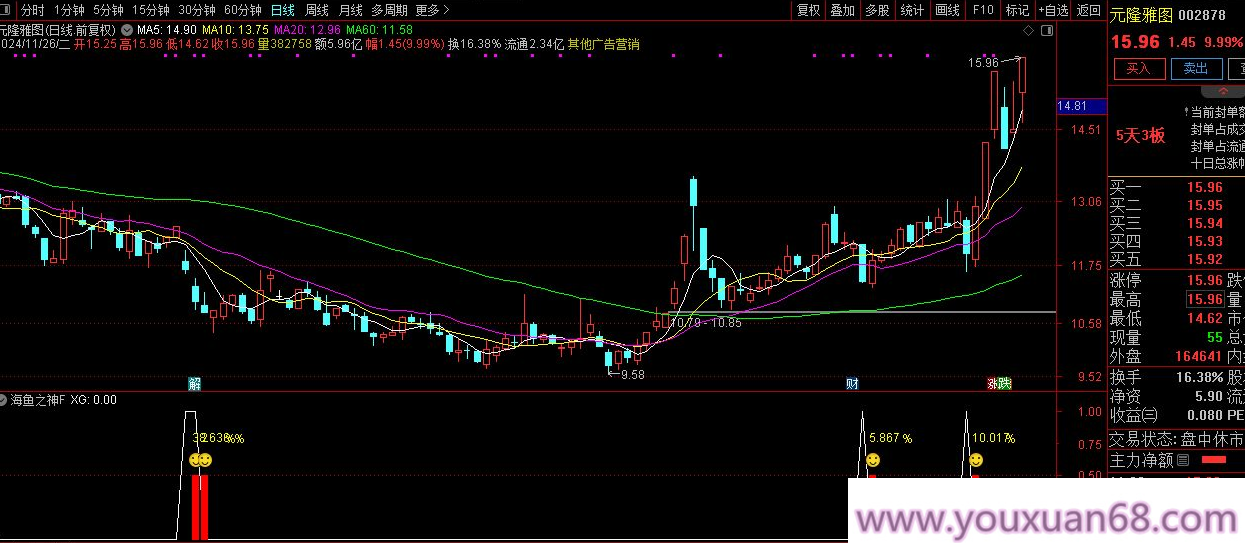Image resolution: width=1245 pixels, height=543 pixels.
Task: Open indicator settings circle next to 元隆雅图 title
Action: tap(126, 30)
